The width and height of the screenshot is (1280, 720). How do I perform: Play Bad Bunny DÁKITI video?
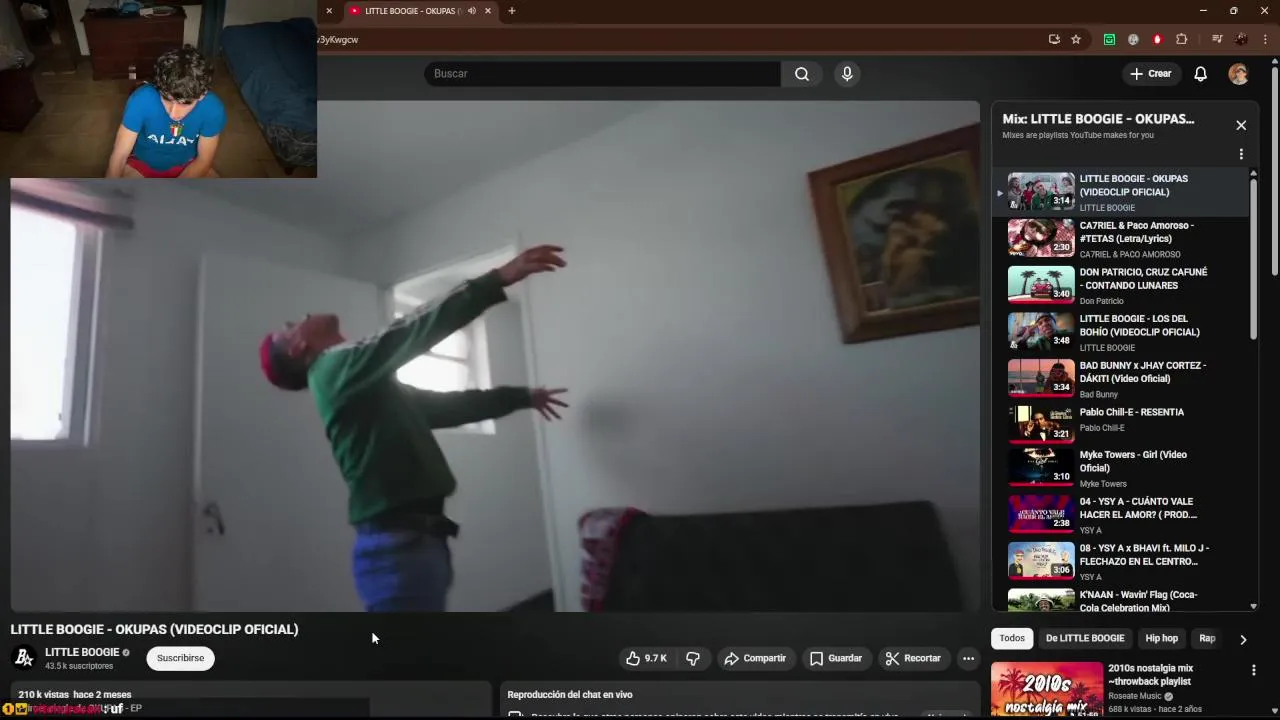coord(1120,379)
